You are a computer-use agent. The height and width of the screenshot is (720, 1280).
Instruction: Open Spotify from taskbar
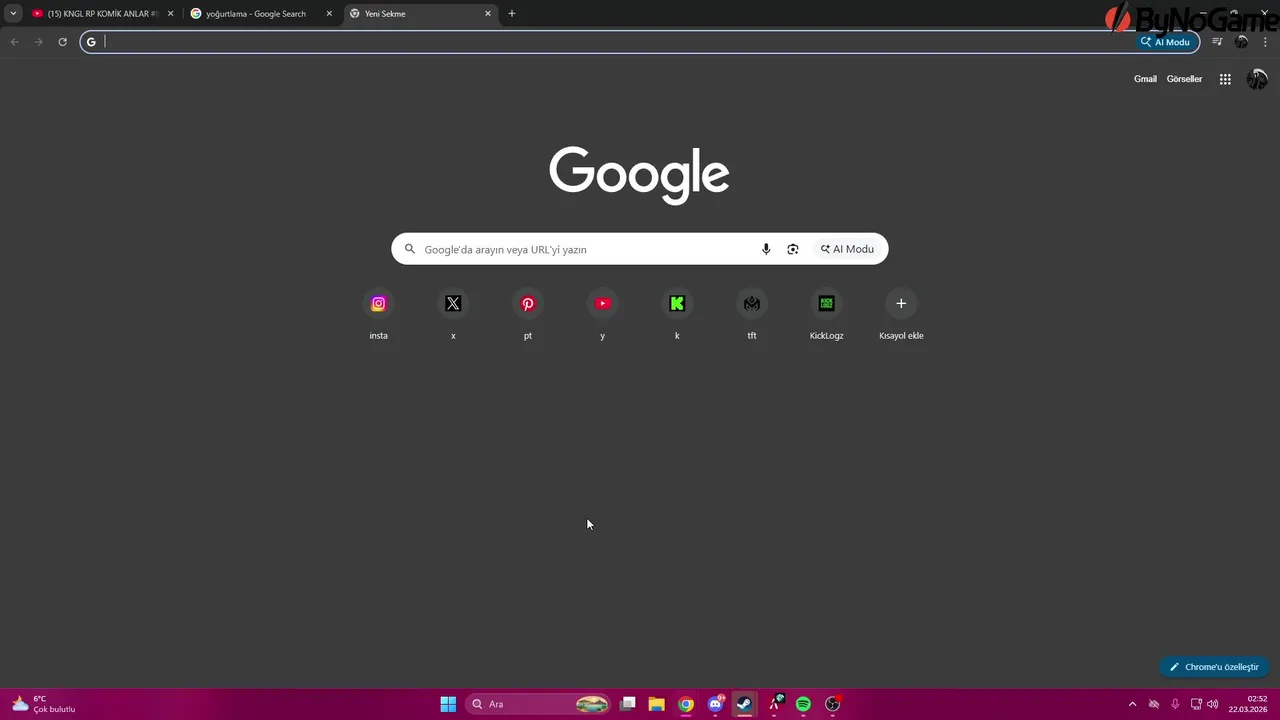coord(803,704)
